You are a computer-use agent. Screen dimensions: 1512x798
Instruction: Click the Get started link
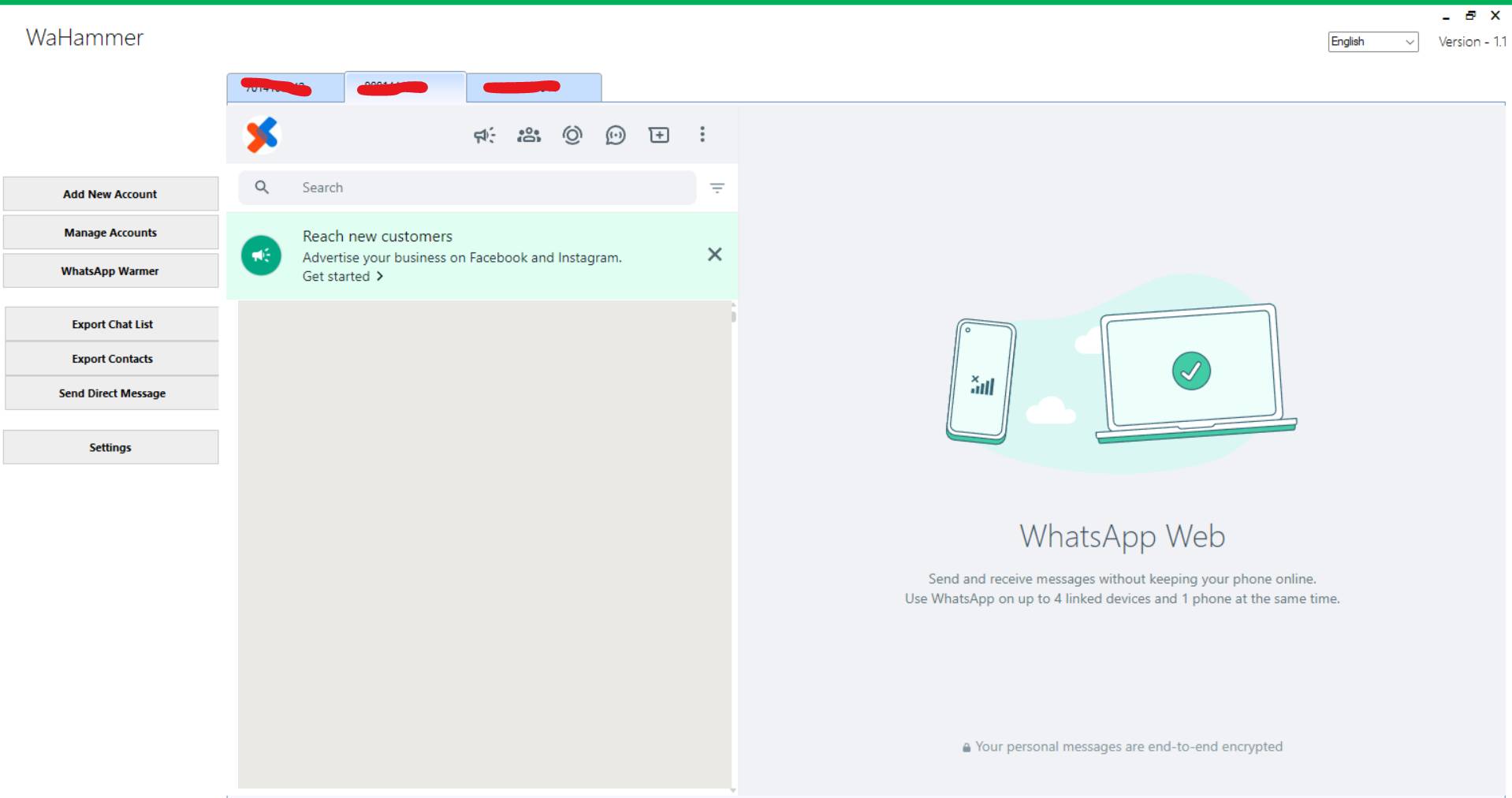coord(342,277)
